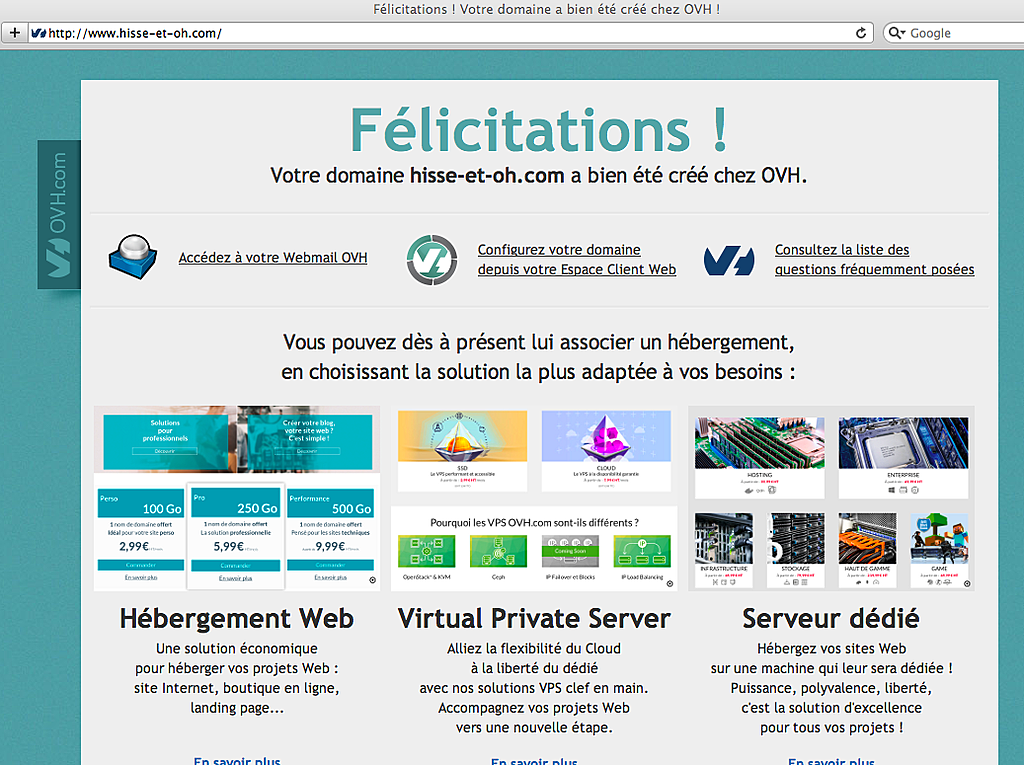Open 'En savoir plus' under Hébergement Web
1024x765 pixels.
(236, 760)
